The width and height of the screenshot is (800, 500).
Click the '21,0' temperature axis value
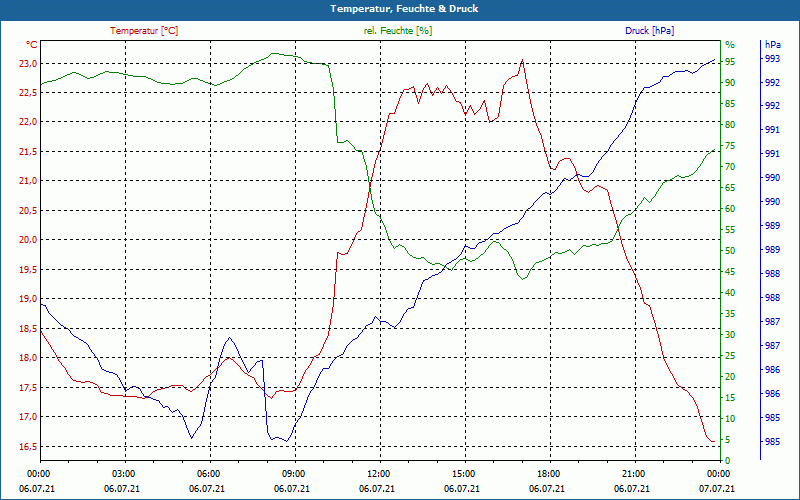tap(28, 181)
